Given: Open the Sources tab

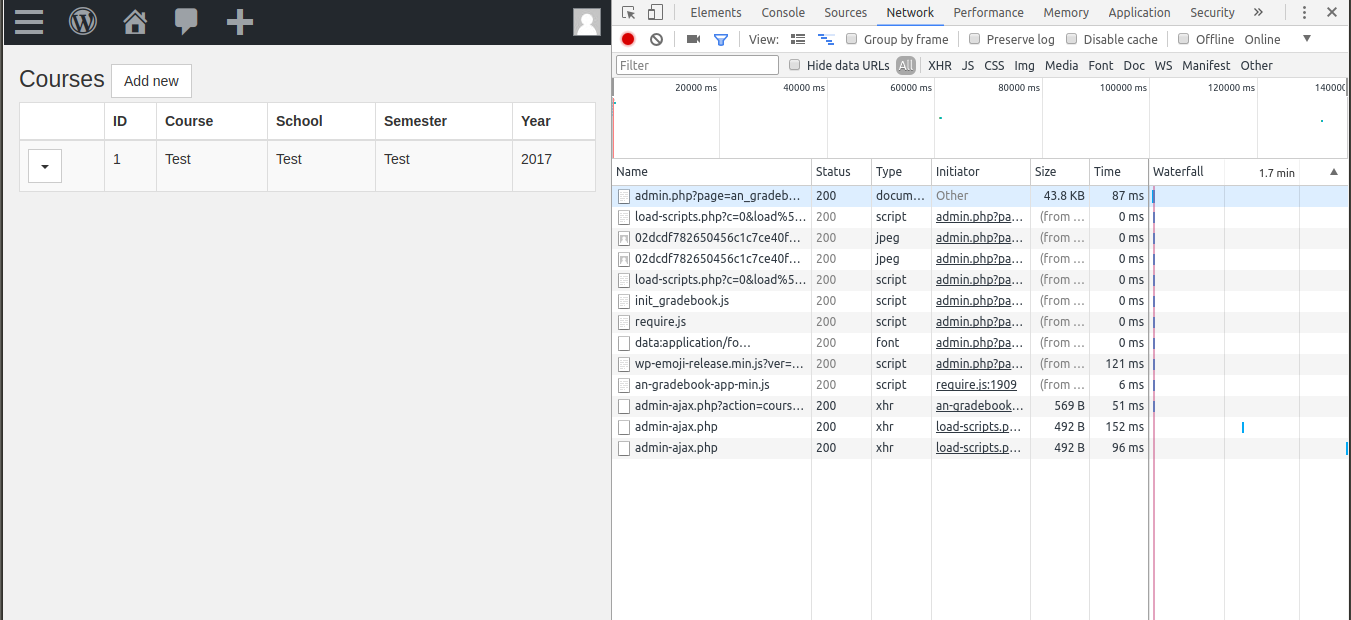Looking at the screenshot, I should (x=845, y=13).
